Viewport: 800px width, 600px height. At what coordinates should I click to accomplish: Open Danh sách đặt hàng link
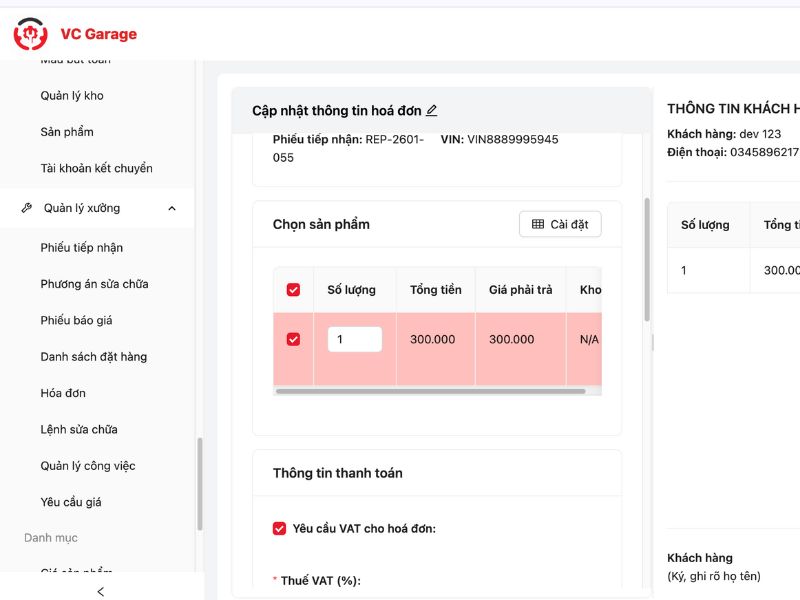point(94,357)
